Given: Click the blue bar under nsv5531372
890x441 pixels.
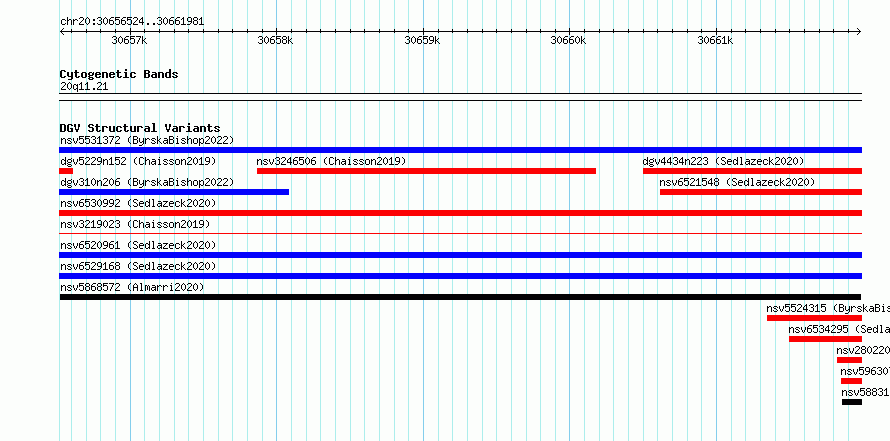Looking at the screenshot, I should pyautogui.click(x=460, y=150).
